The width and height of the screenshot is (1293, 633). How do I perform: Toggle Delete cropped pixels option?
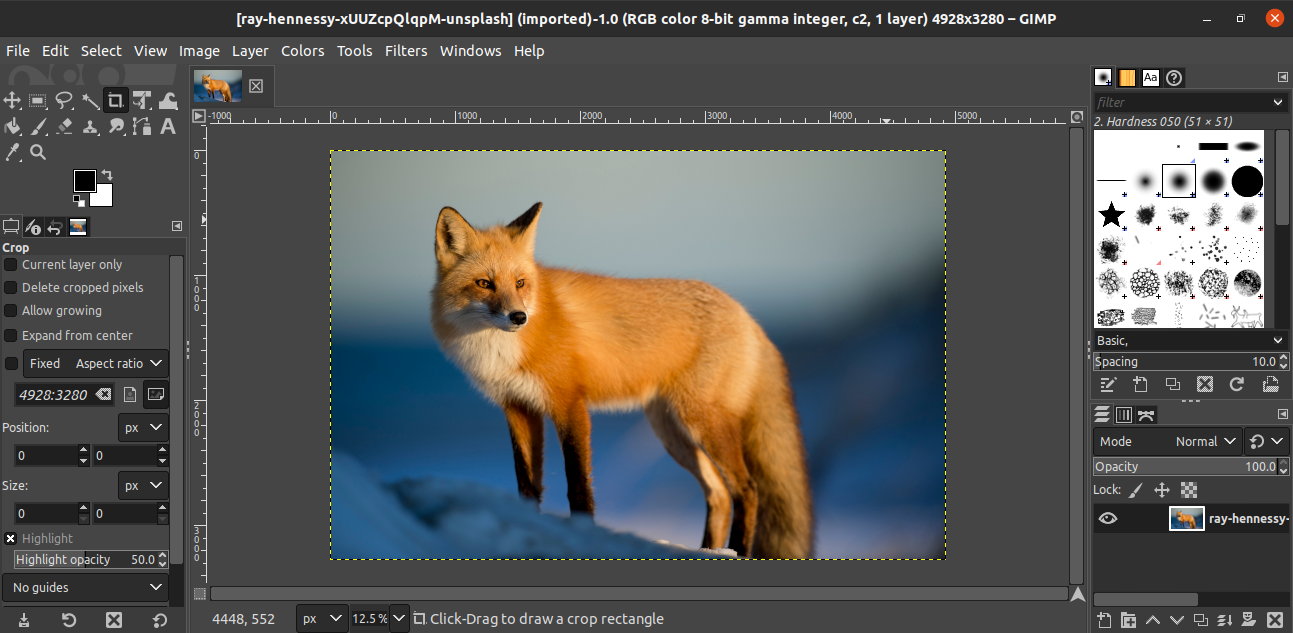(x=11, y=288)
